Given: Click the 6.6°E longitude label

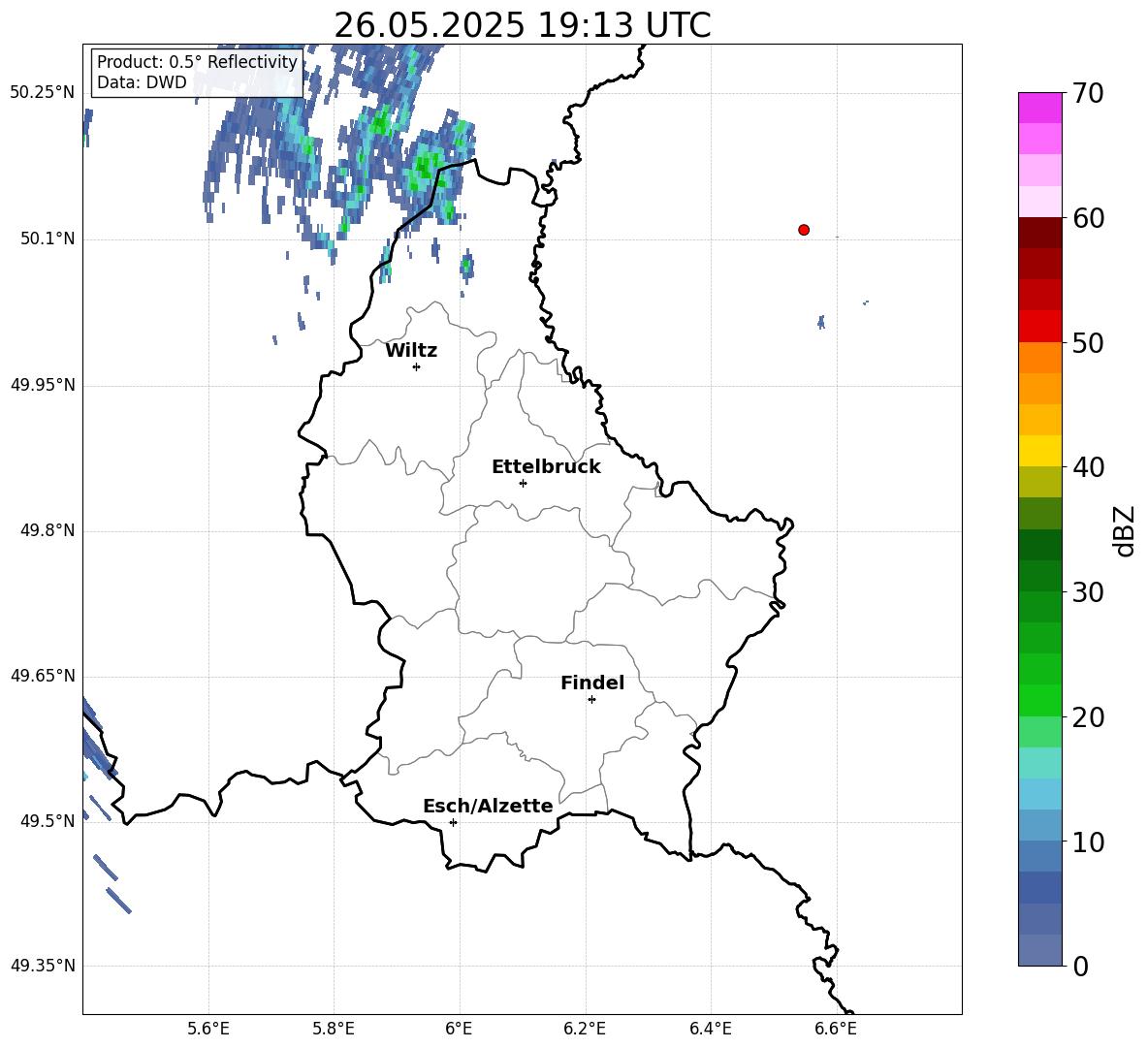Looking at the screenshot, I should tap(836, 1029).
